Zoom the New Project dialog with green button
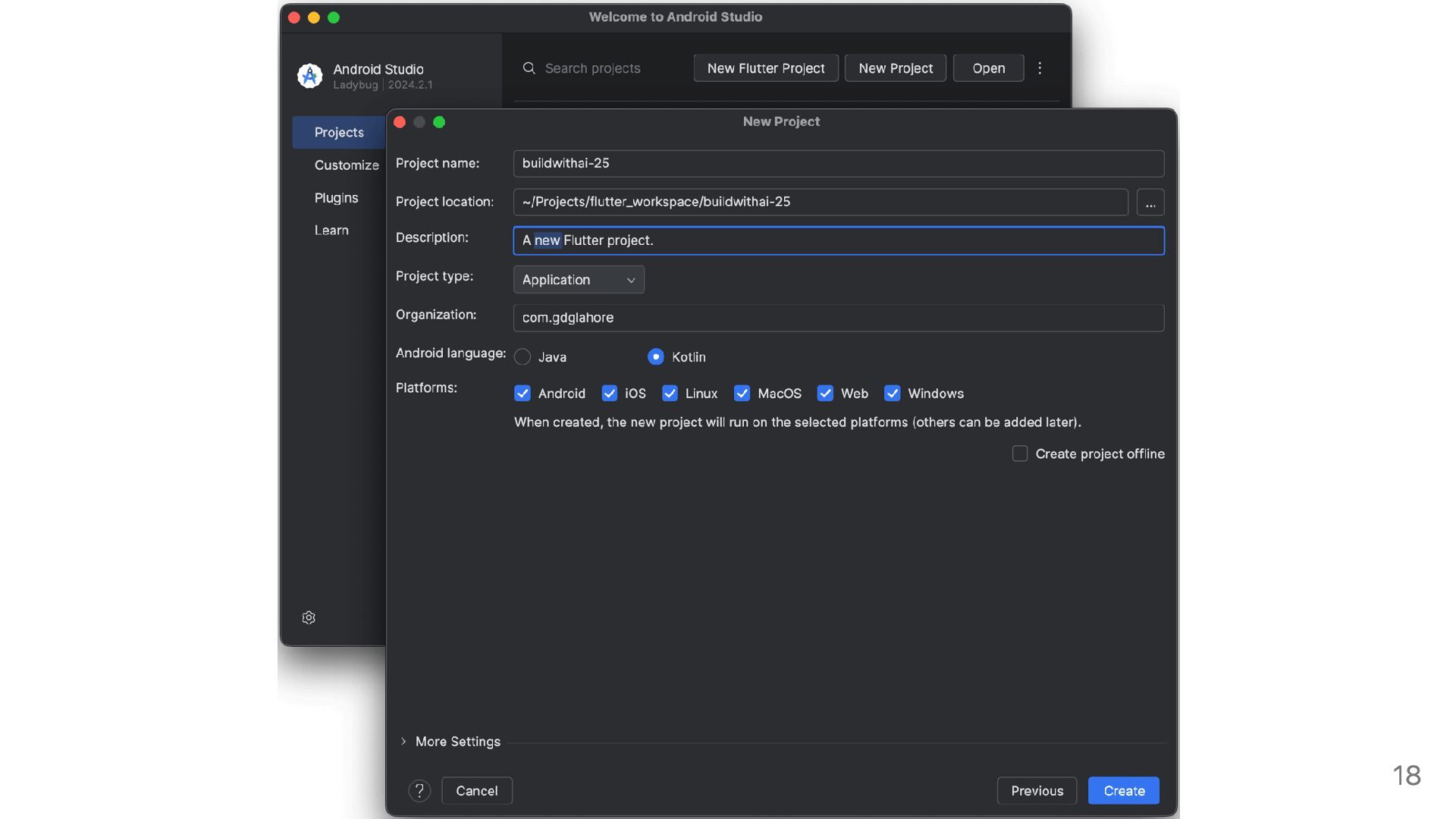This screenshot has height=819, width=1456. (x=439, y=122)
